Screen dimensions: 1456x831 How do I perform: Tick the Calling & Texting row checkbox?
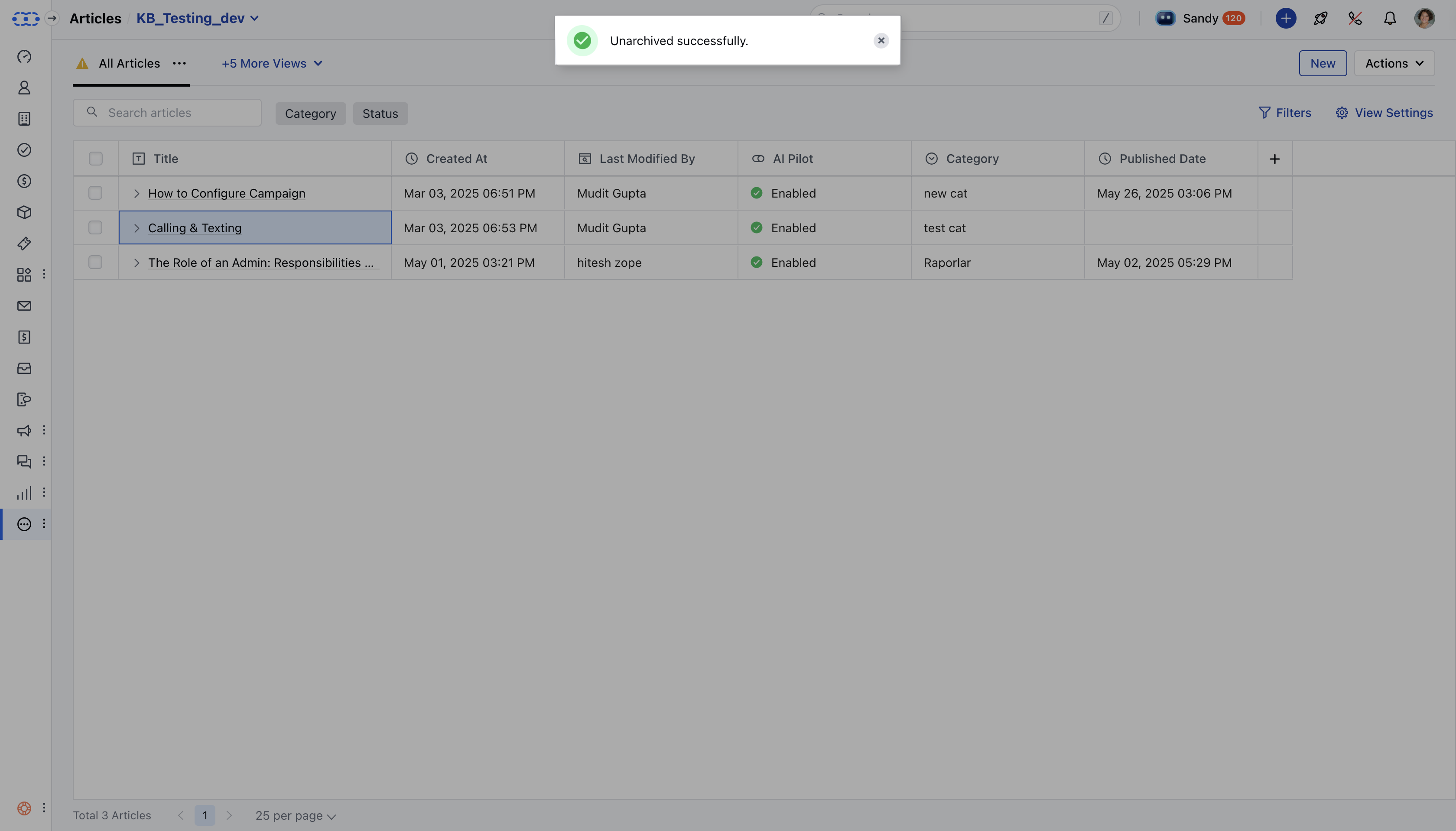coord(95,228)
